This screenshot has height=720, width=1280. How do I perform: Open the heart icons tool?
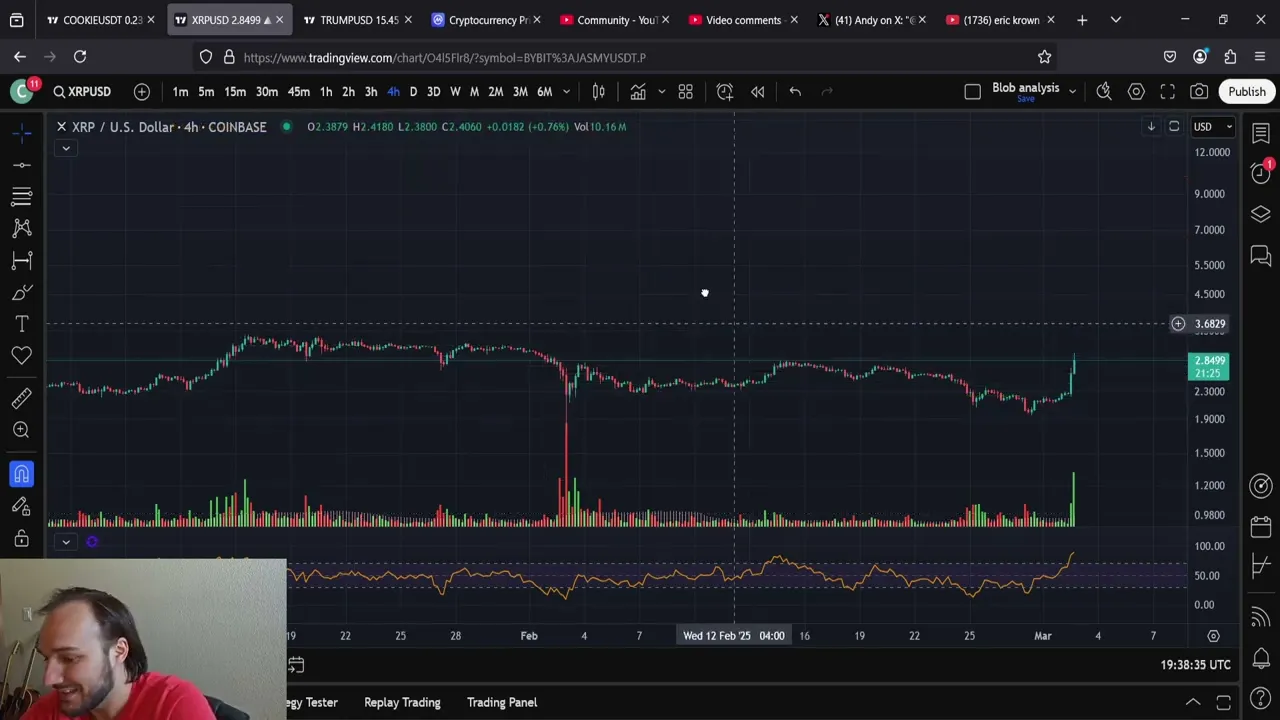pyautogui.click(x=21, y=356)
